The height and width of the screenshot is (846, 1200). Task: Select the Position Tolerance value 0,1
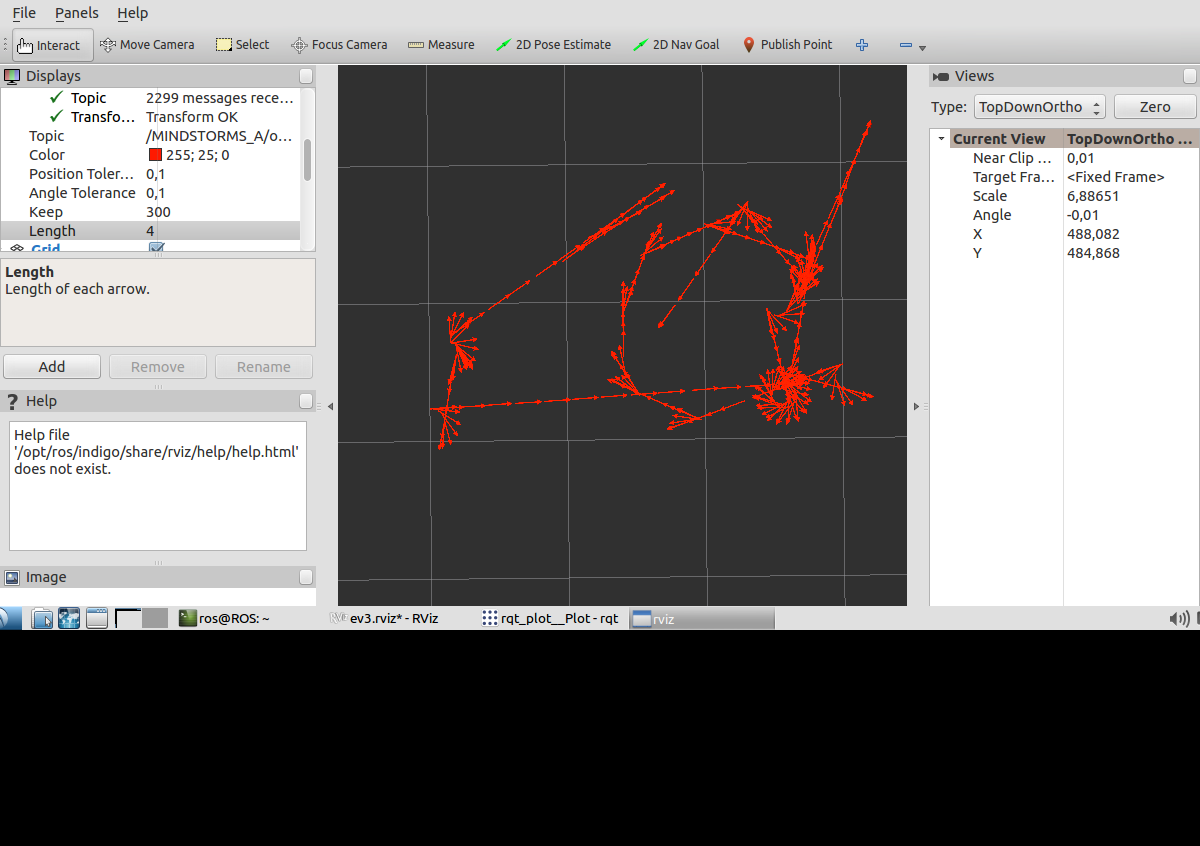pyautogui.click(x=156, y=174)
